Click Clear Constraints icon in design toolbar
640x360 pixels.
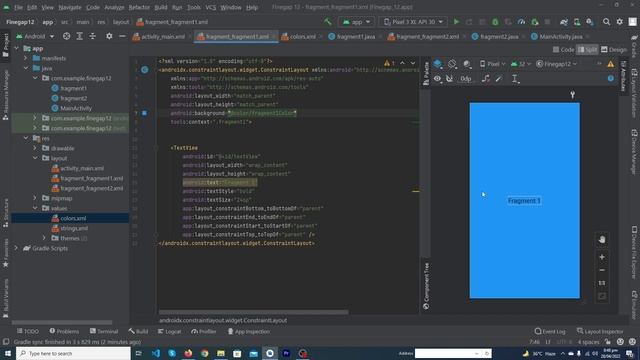[x=485, y=78]
